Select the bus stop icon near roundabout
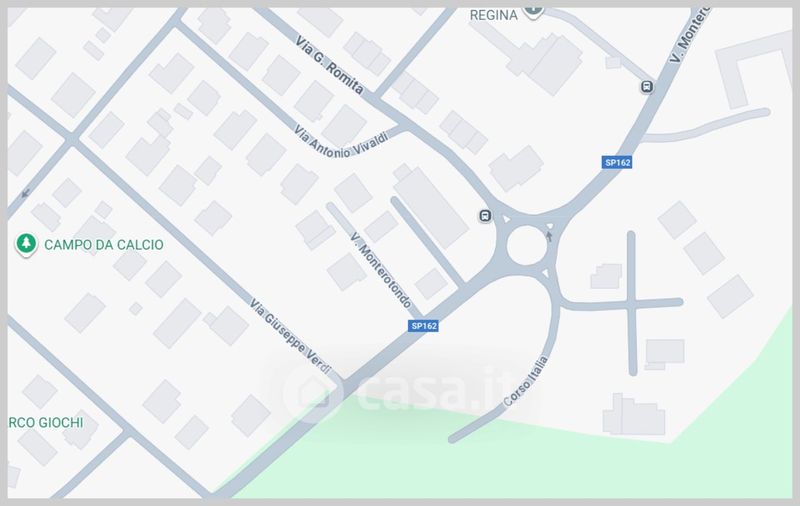 pyautogui.click(x=485, y=216)
